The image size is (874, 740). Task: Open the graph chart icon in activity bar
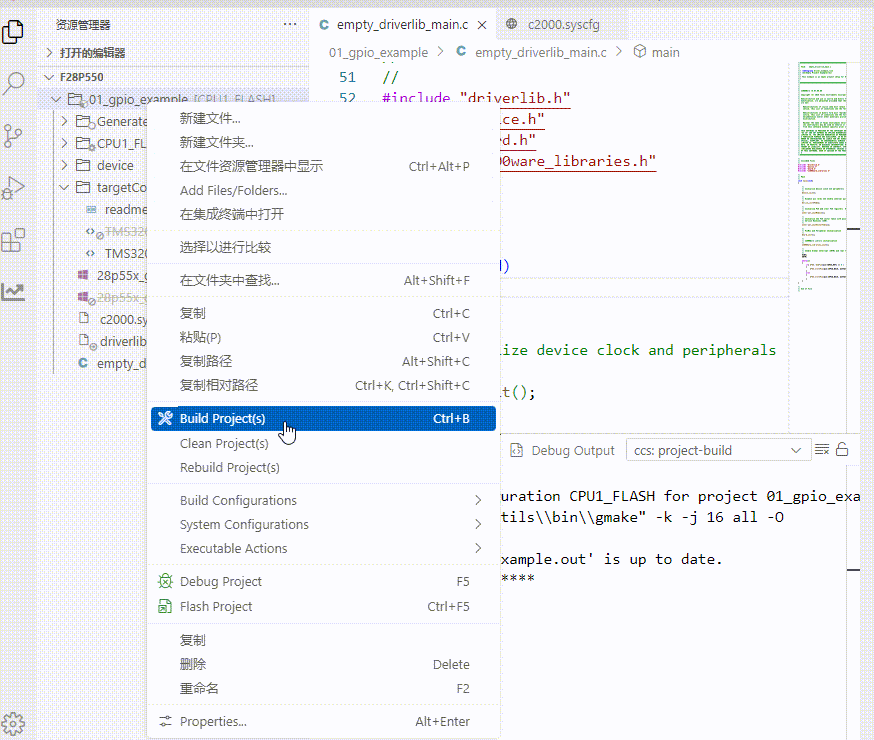(13, 291)
